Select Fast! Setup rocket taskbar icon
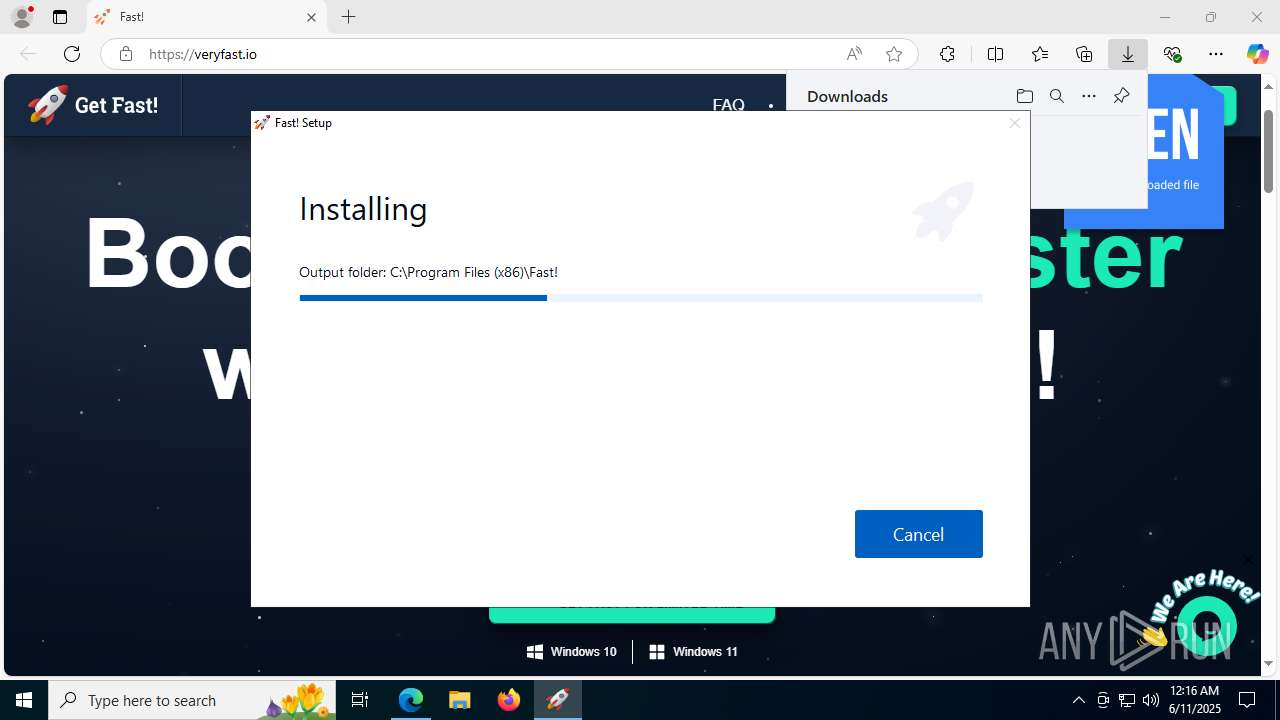 [x=558, y=700]
